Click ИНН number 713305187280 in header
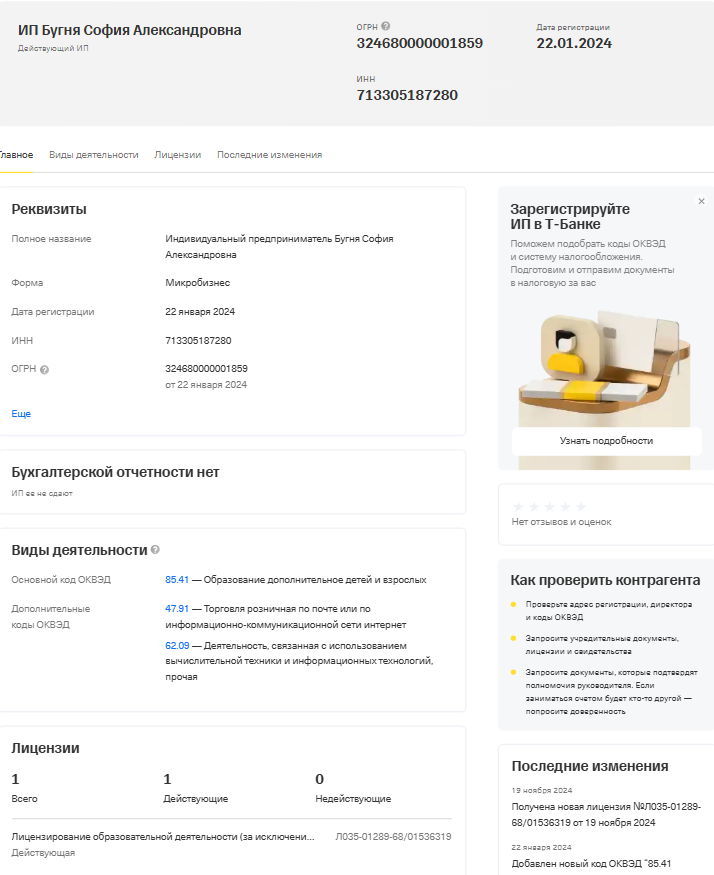The image size is (714, 875). (407, 95)
